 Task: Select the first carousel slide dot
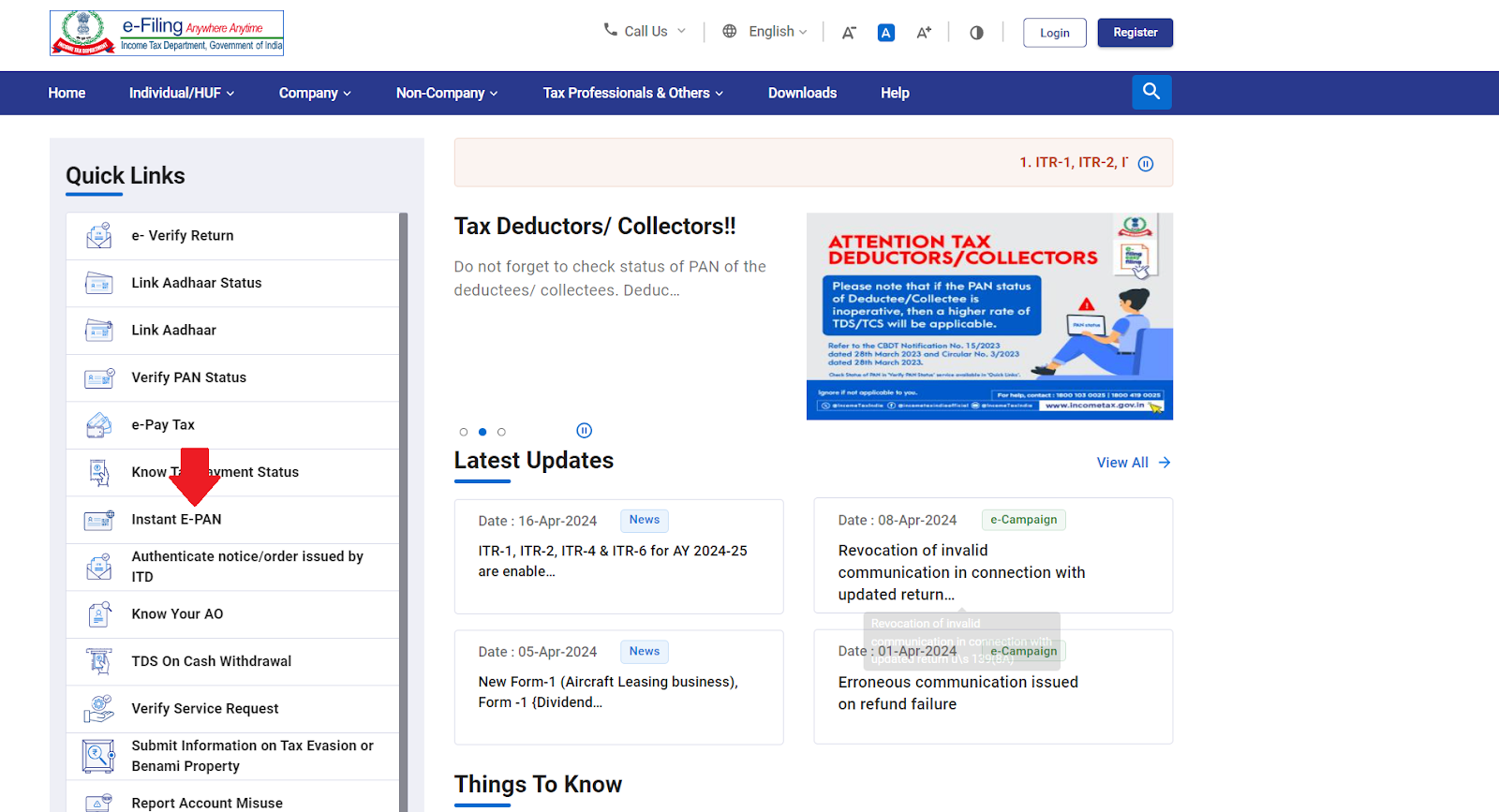[464, 432]
